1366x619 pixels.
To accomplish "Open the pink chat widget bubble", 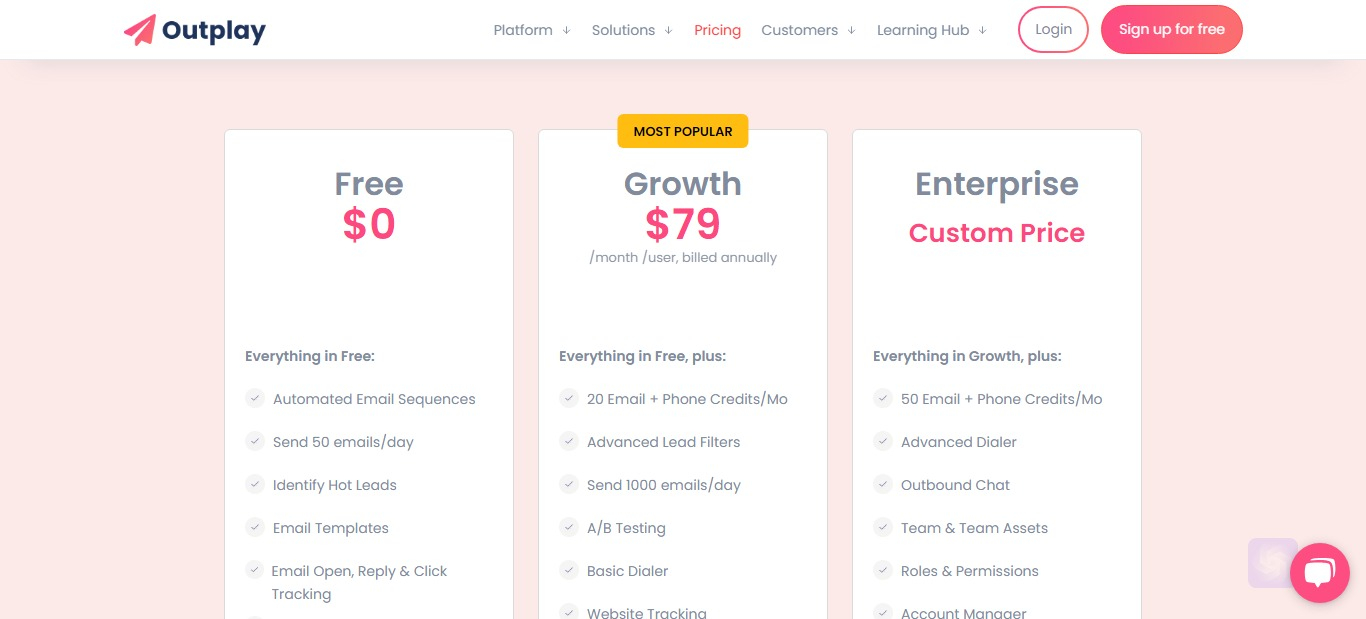I will [1320, 573].
